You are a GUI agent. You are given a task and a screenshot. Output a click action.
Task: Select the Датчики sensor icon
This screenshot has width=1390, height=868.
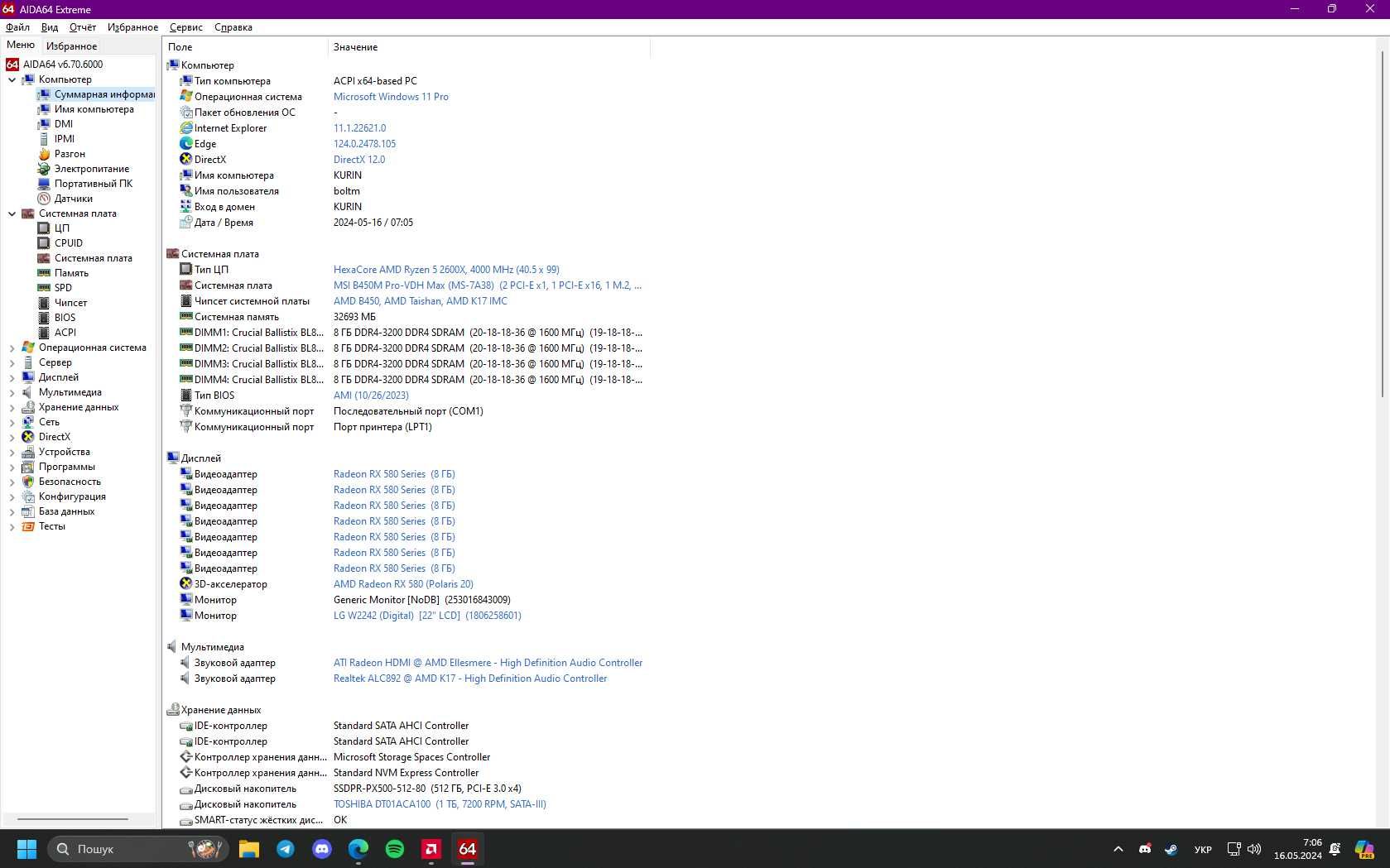point(44,199)
